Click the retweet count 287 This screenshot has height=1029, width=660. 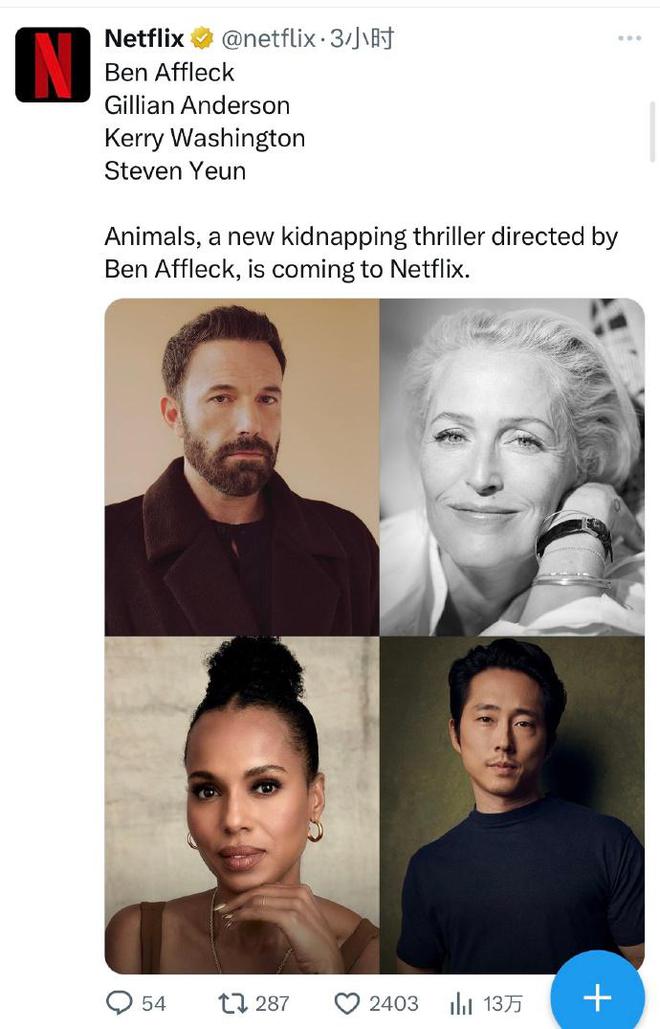[x=272, y=1003]
